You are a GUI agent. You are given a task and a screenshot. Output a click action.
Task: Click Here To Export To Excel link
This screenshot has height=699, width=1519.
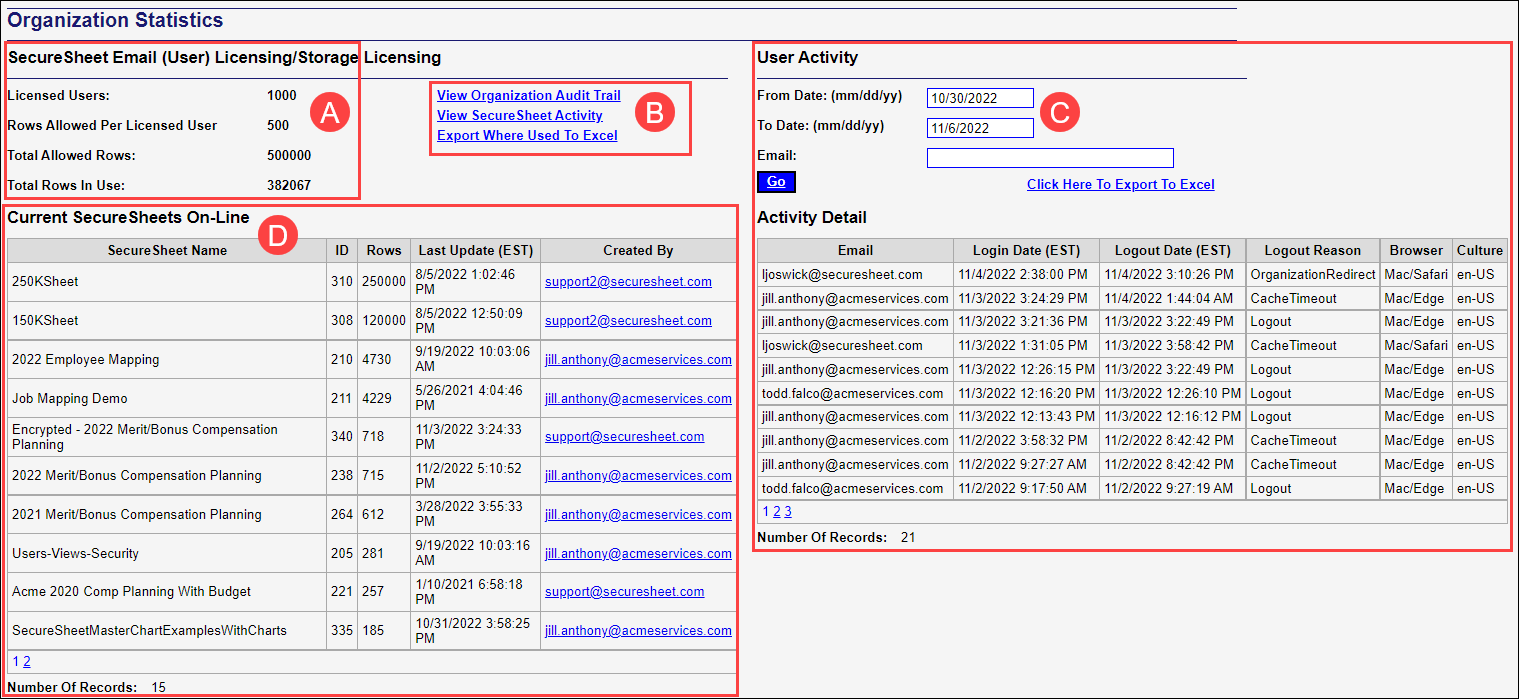click(1120, 184)
